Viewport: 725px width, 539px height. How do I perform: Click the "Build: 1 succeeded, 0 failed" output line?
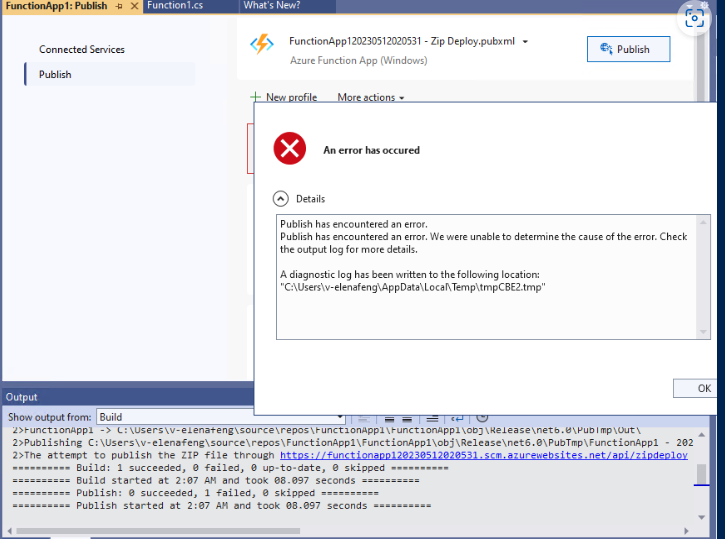click(230, 468)
